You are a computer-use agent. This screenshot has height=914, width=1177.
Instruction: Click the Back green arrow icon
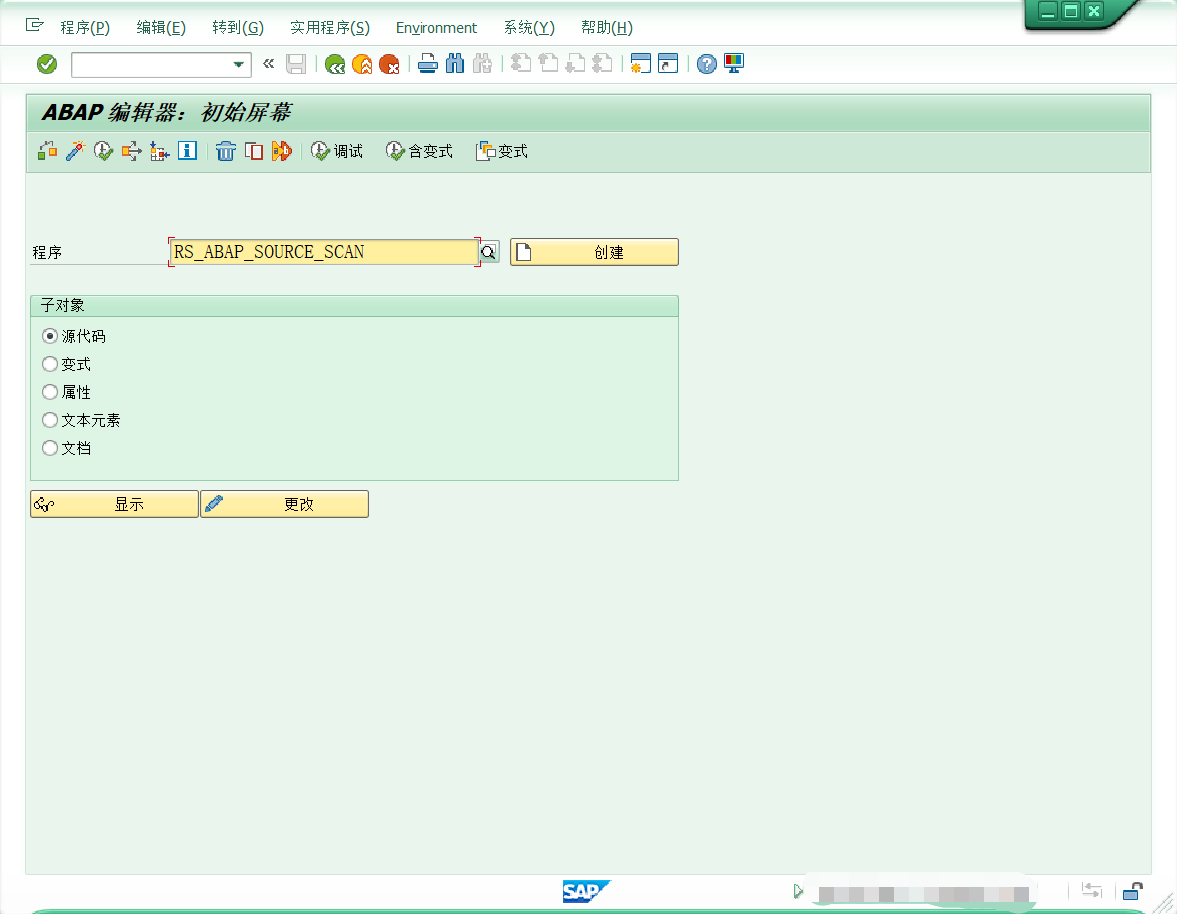[335, 63]
